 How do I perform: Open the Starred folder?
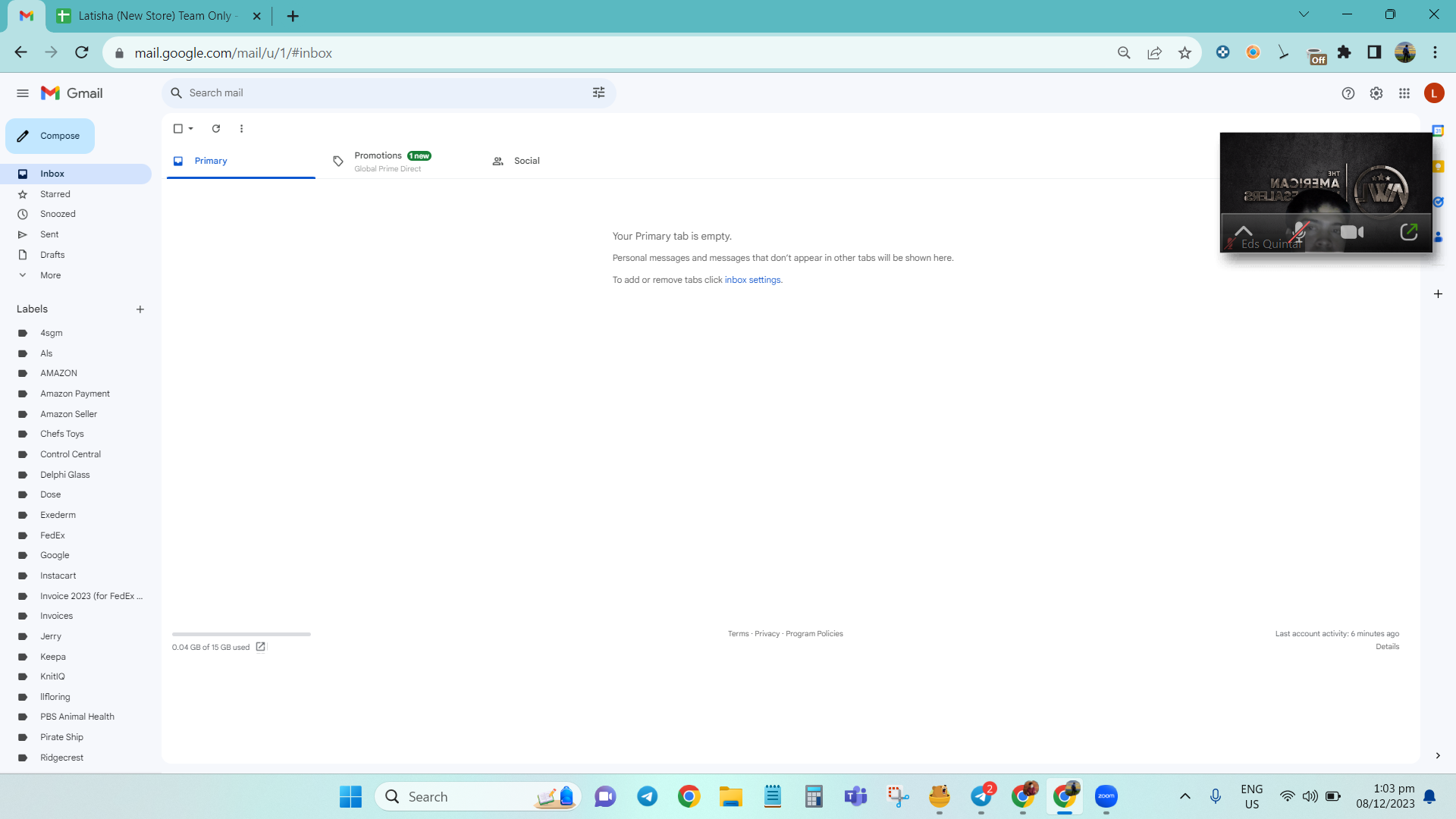click(76, 194)
